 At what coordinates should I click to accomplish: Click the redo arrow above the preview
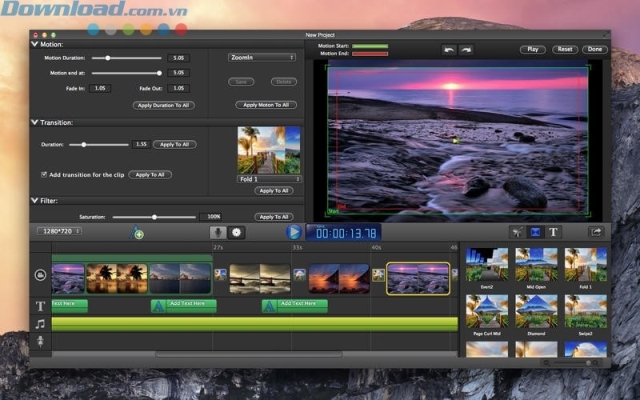click(x=466, y=49)
